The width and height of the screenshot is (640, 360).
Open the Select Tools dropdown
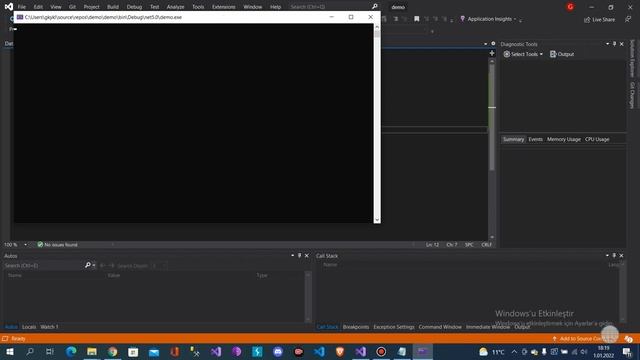pyautogui.click(x=523, y=54)
